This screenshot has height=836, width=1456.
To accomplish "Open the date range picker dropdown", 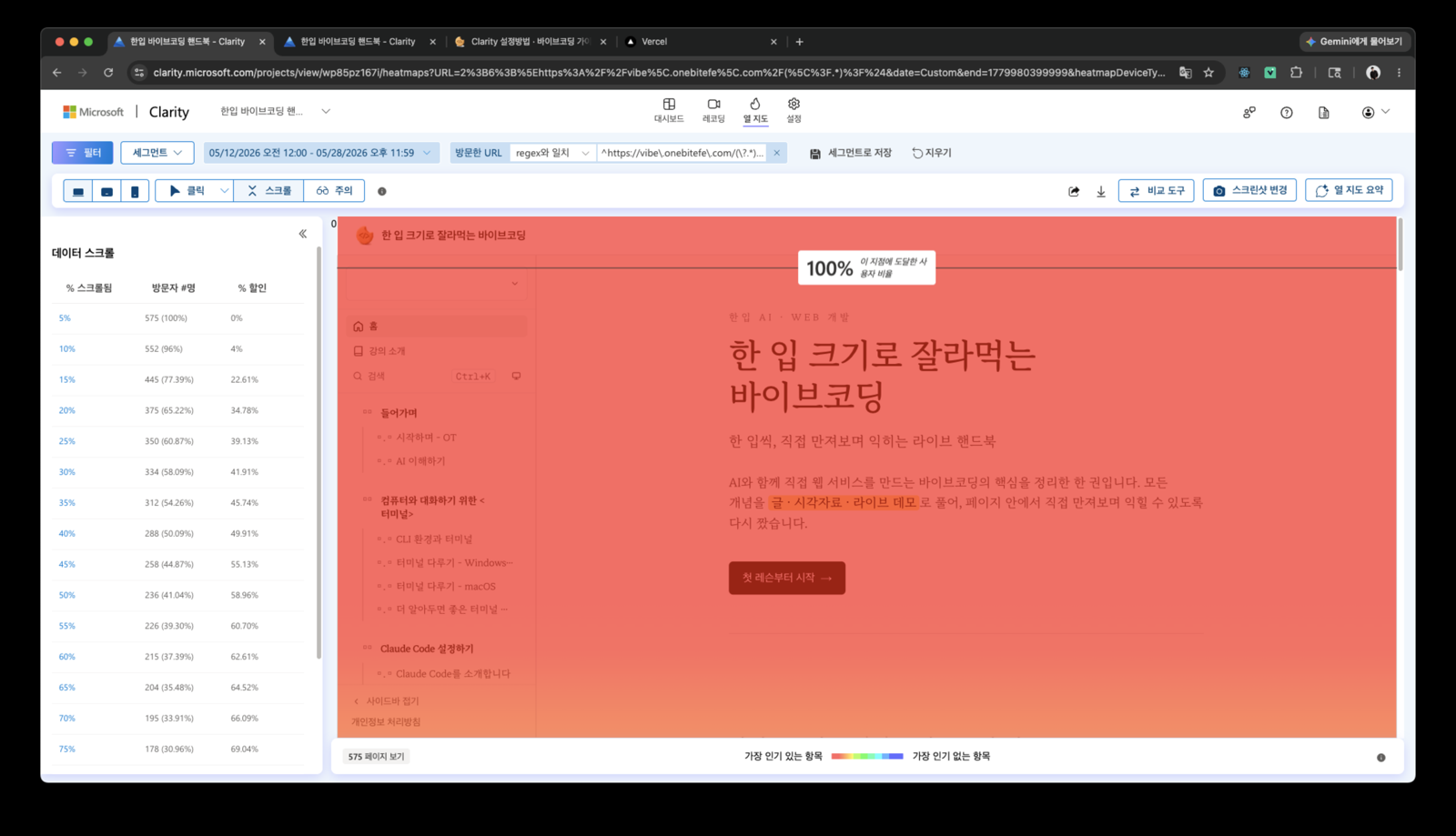I will tap(320, 153).
